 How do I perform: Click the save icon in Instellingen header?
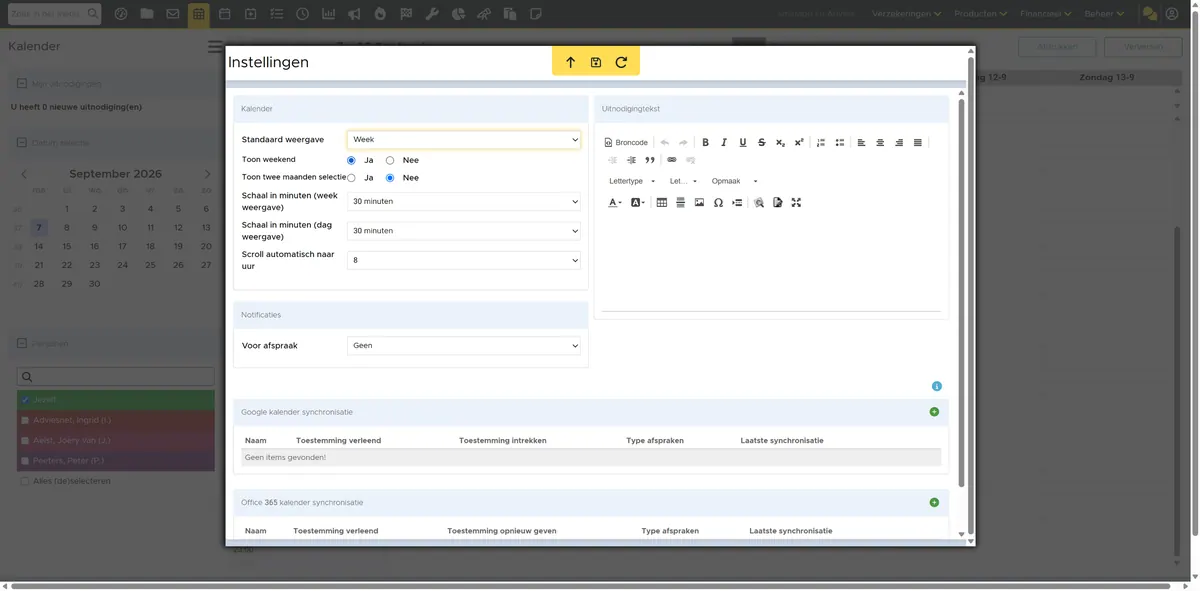click(596, 62)
